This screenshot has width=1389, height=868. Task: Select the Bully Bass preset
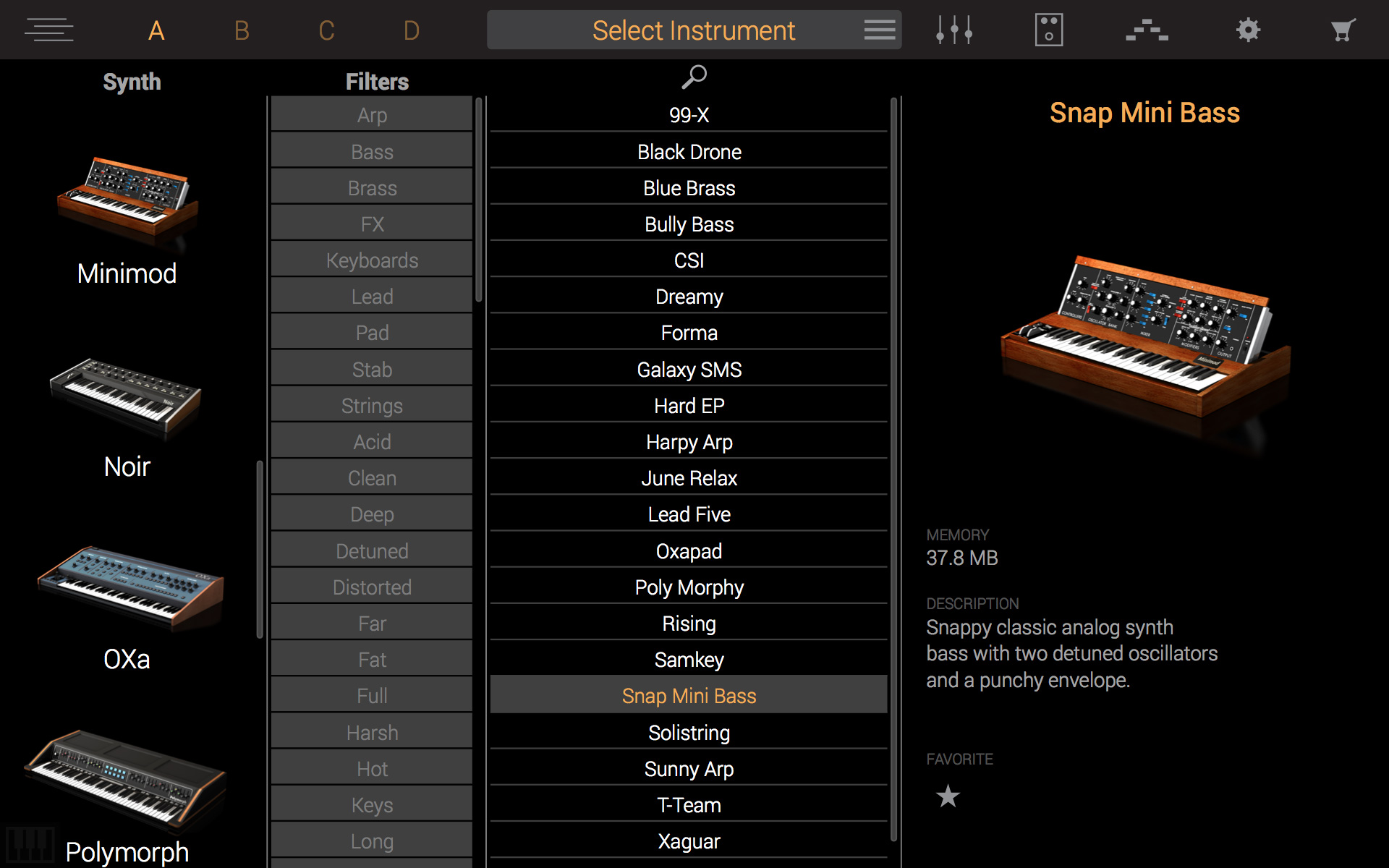pyautogui.click(x=689, y=224)
